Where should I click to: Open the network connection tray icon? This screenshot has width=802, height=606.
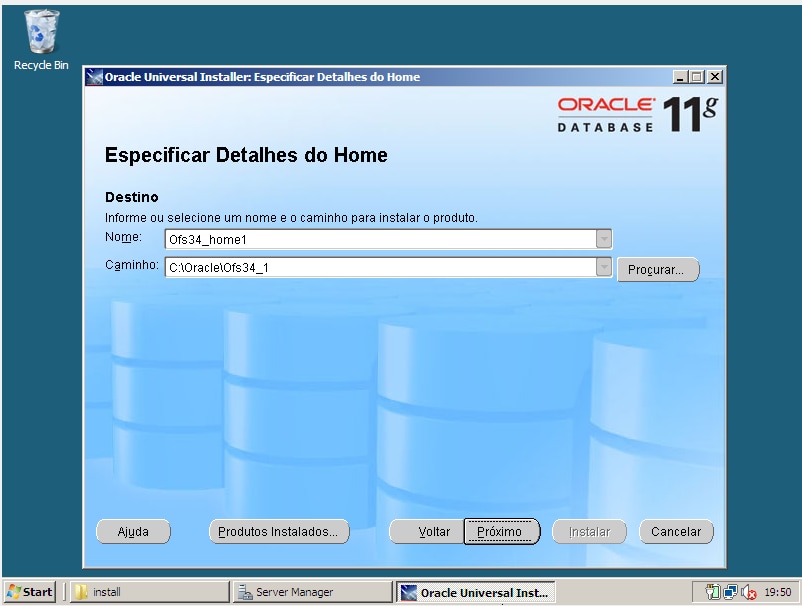point(730,592)
